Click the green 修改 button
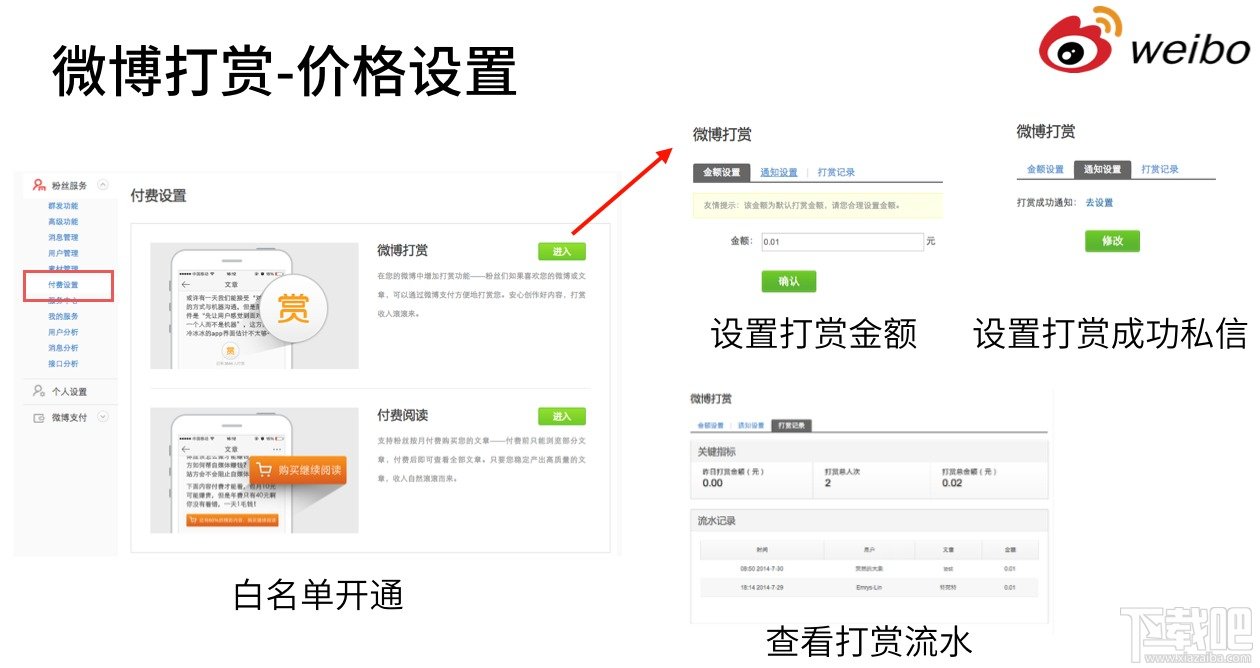This screenshot has height=668, width=1260. tap(1112, 241)
